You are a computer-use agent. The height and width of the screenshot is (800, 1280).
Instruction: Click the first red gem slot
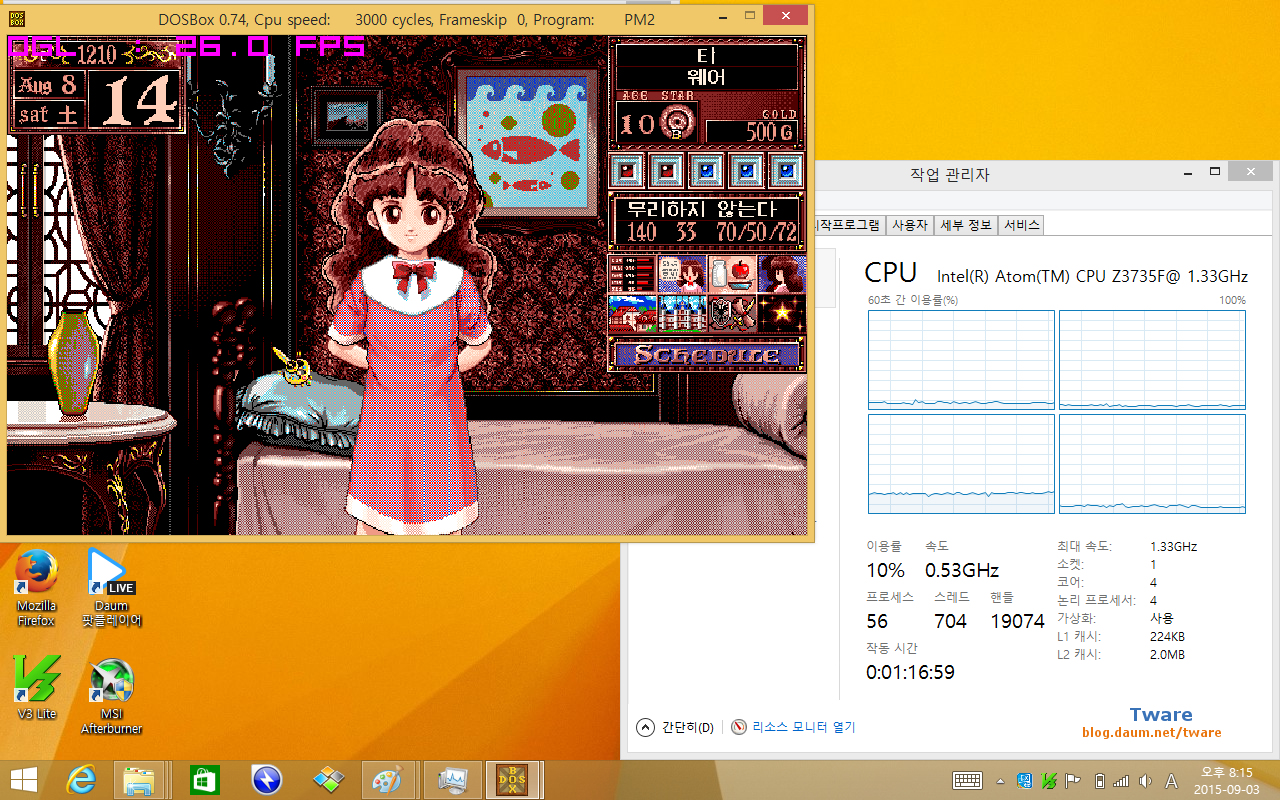[627, 170]
